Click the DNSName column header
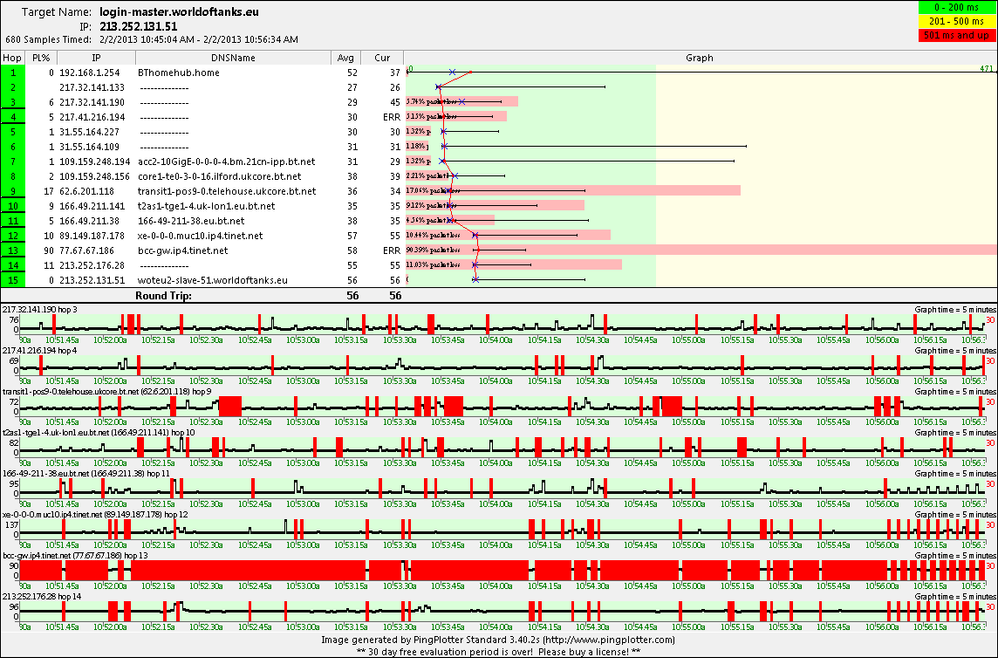 click(x=233, y=58)
